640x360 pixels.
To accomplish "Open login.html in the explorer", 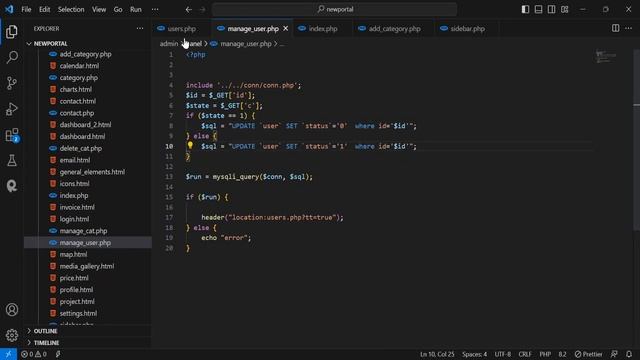I will point(74,219).
